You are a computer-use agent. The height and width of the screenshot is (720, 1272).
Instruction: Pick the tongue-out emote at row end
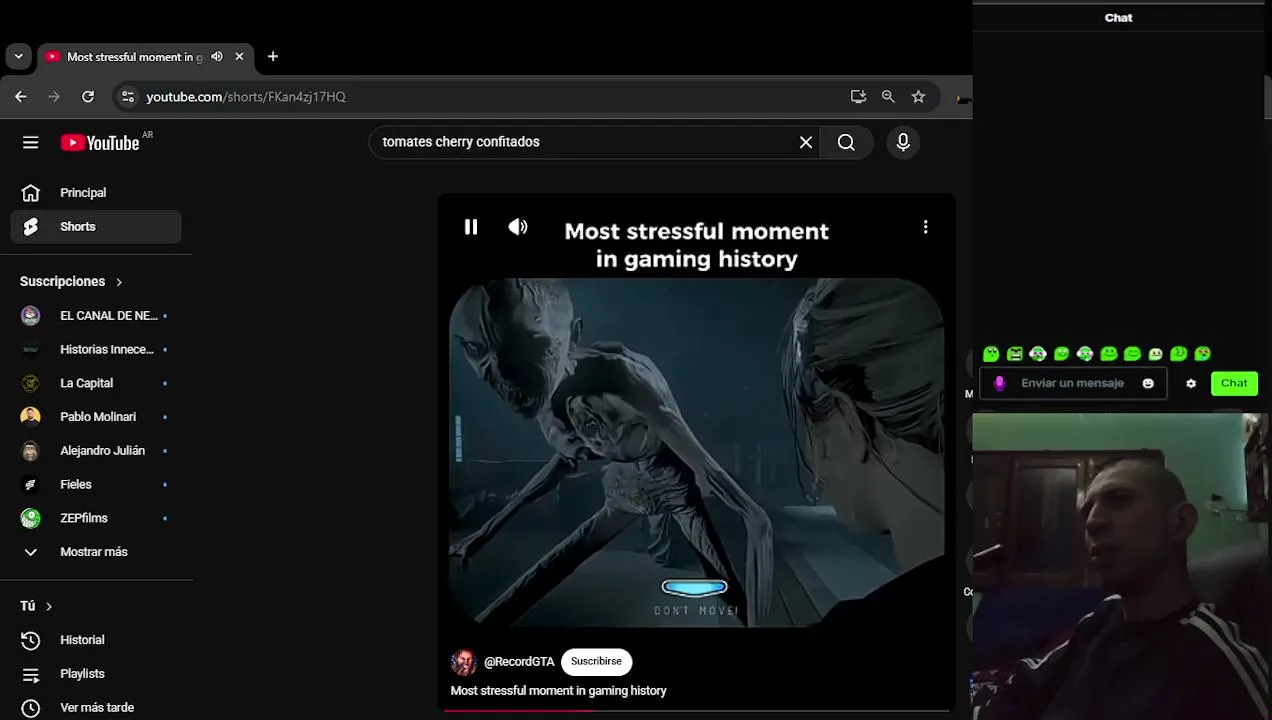pyautogui.click(x=1203, y=354)
